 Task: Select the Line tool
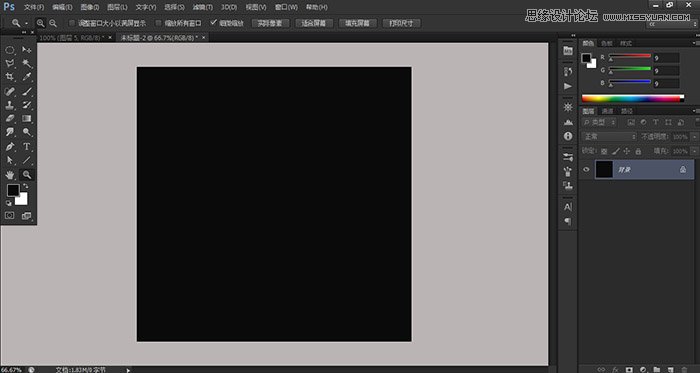(x=27, y=160)
